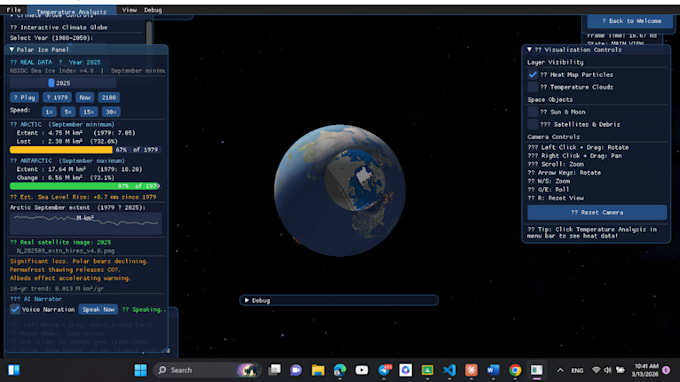Set playback speed to 15x
Viewport: 680px width, 382px height.
point(88,112)
